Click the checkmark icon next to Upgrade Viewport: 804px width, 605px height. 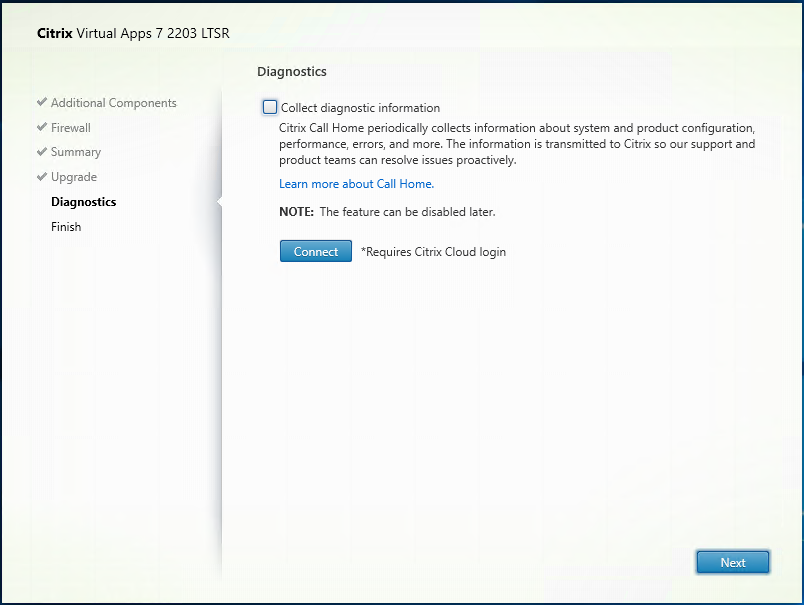[42, 177]
